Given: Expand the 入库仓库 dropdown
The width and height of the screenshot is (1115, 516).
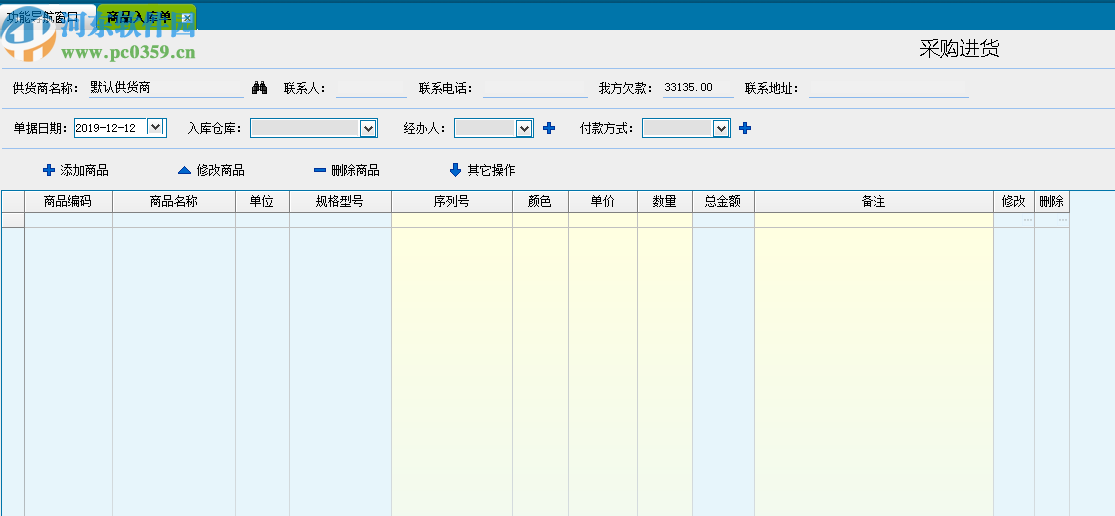Looking at the screenshot, I should pos(368,128).
